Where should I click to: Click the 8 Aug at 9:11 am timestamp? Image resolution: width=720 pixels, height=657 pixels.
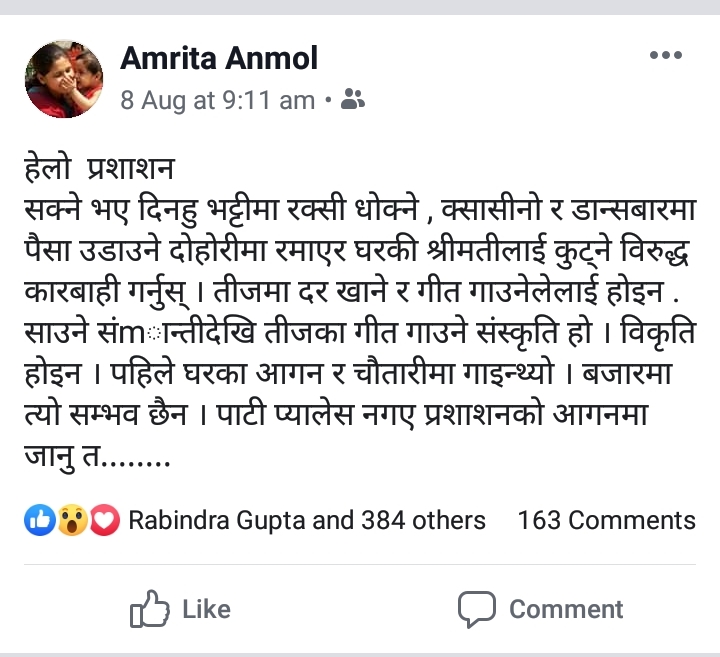(217, 100)
